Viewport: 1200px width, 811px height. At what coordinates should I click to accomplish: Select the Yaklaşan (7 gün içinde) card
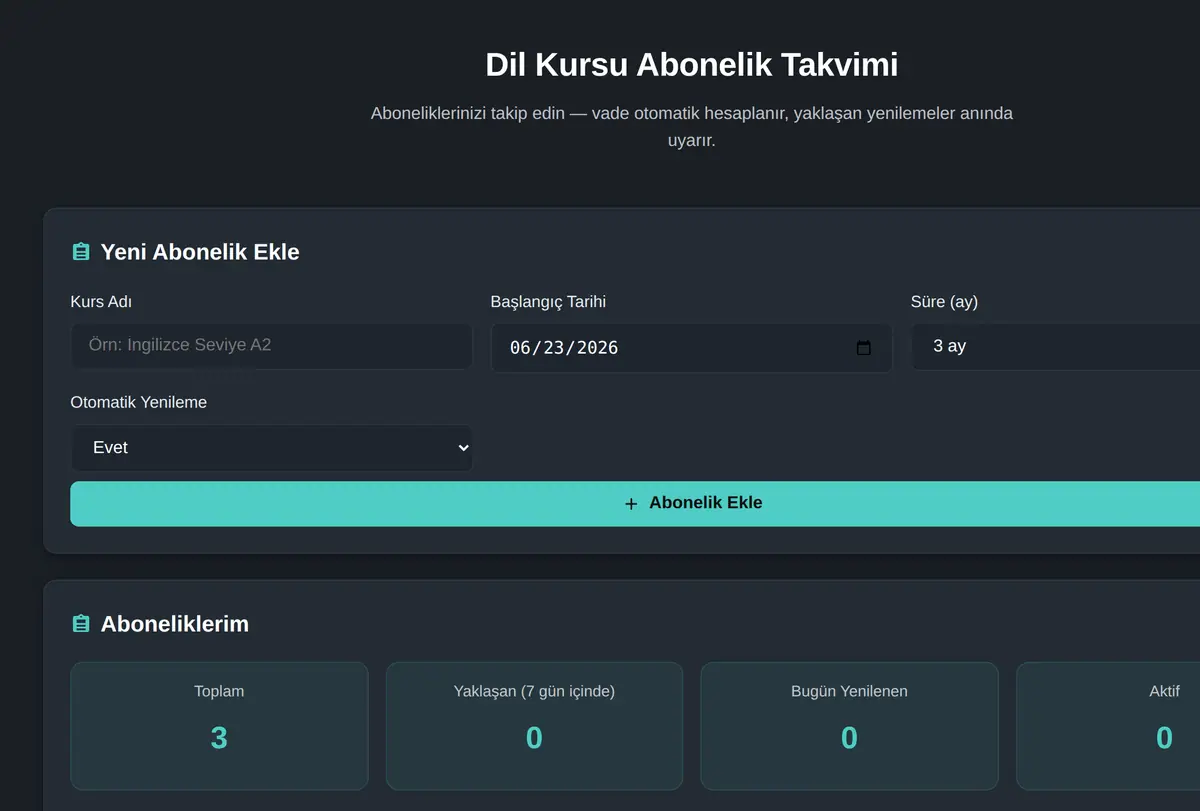click(x=534, y=726)
